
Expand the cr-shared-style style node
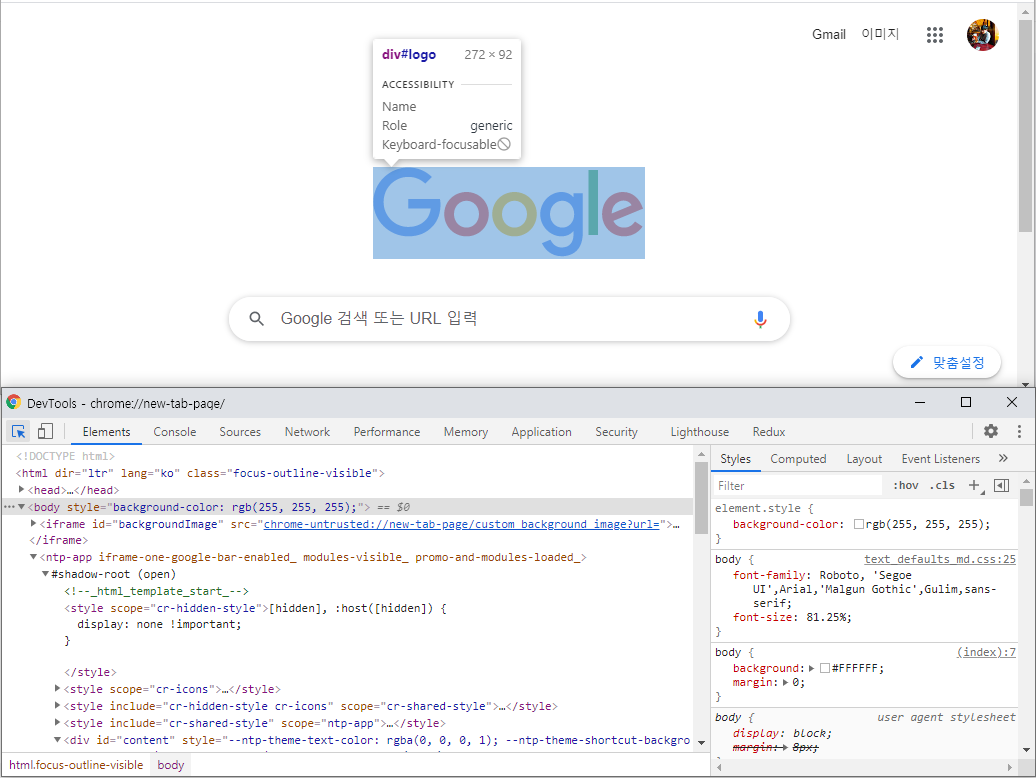(x=57, y=705)
